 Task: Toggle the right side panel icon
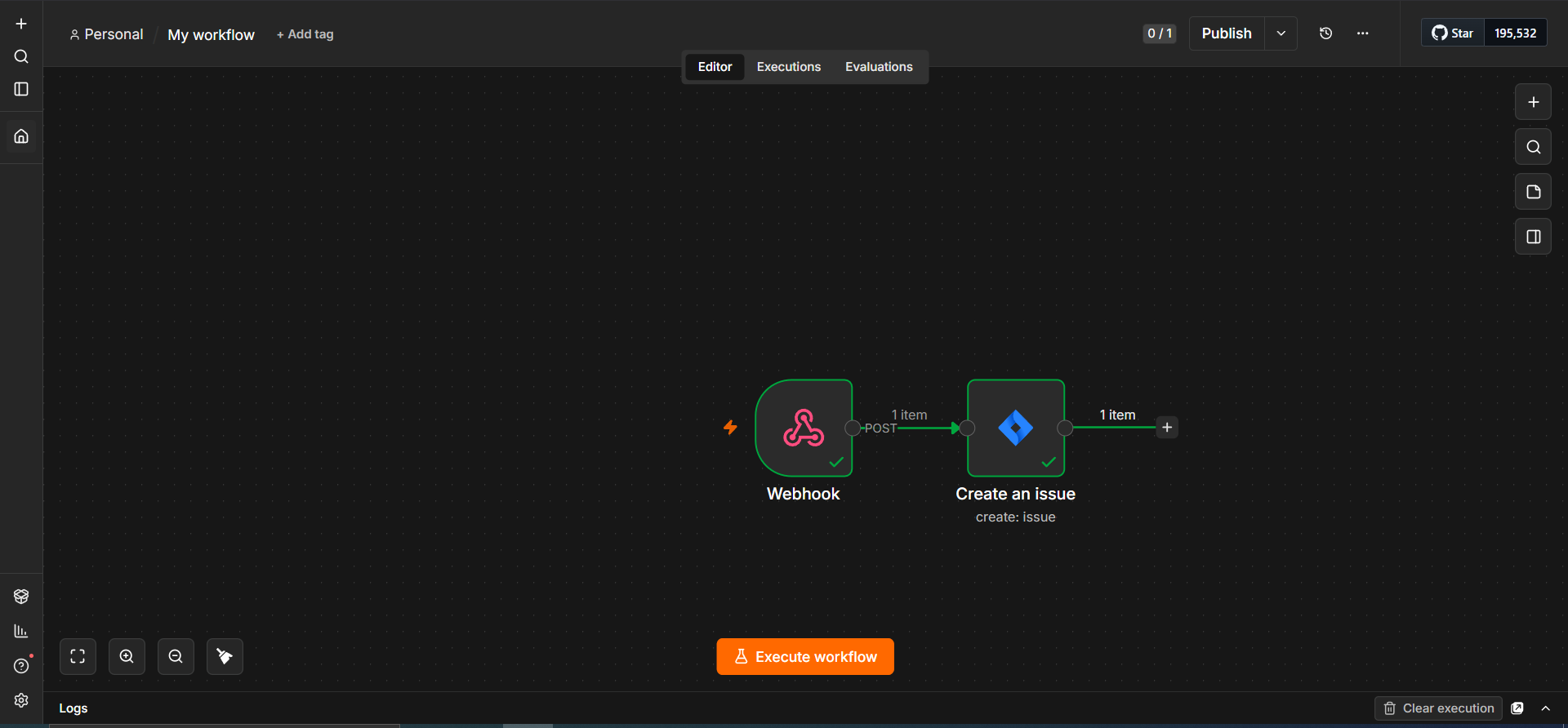point(1533,237)
